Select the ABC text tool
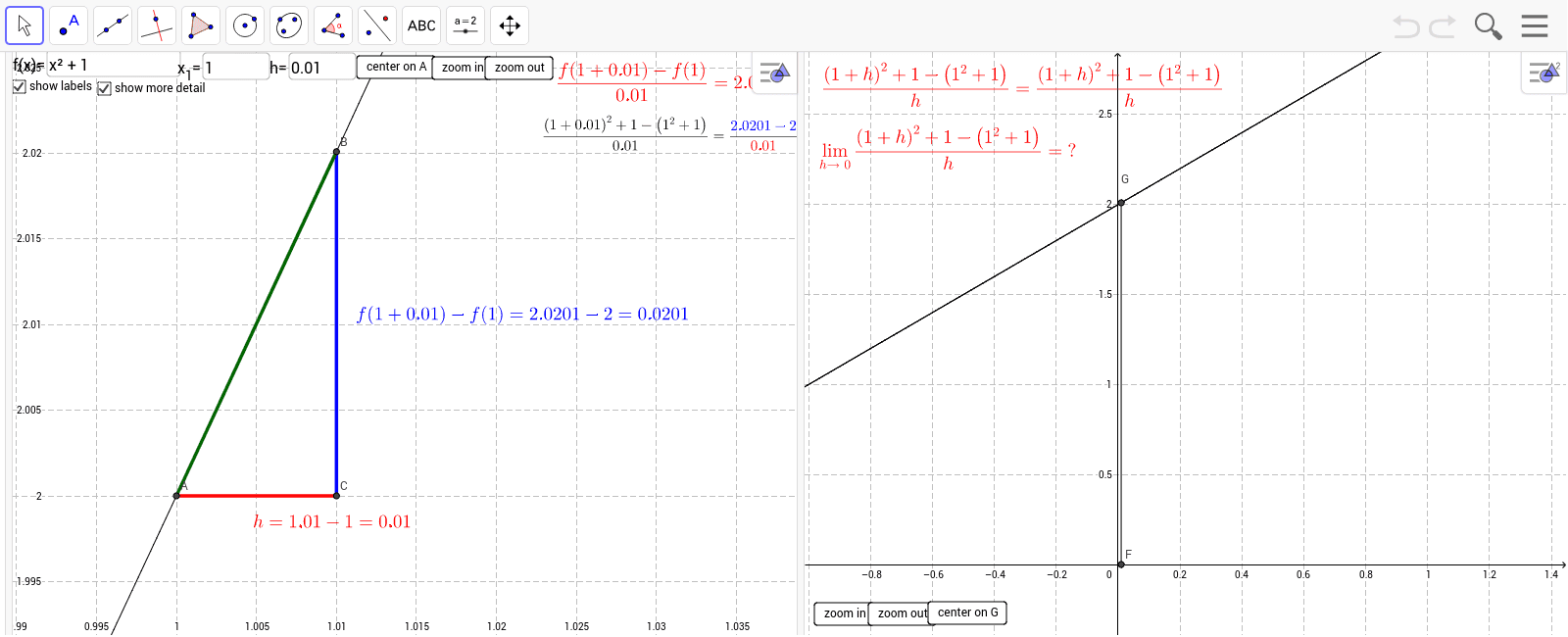This screenshot has width=1568, height=637. (421, 25)
